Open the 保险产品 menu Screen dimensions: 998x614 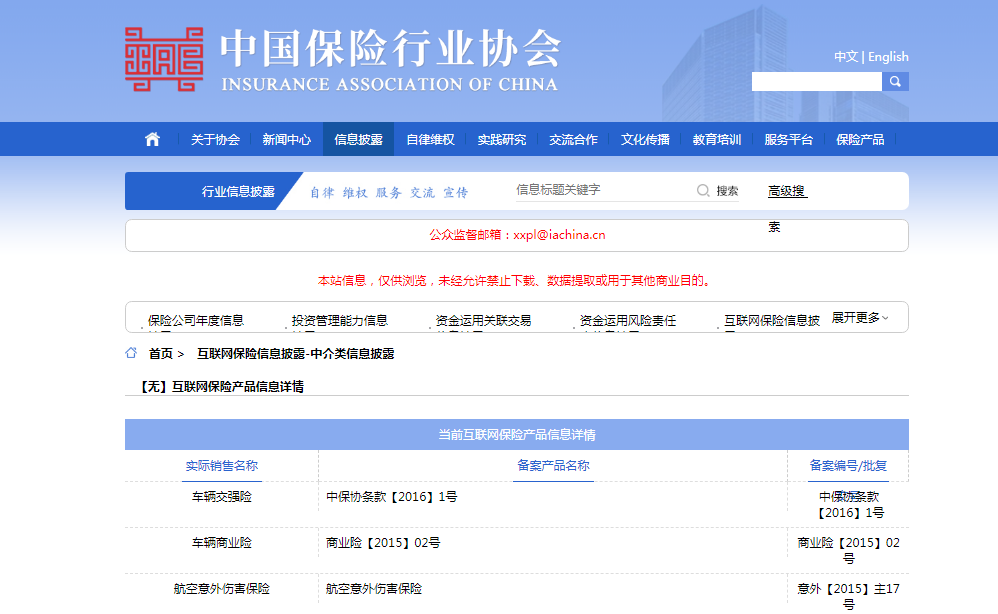pos(860,139)
